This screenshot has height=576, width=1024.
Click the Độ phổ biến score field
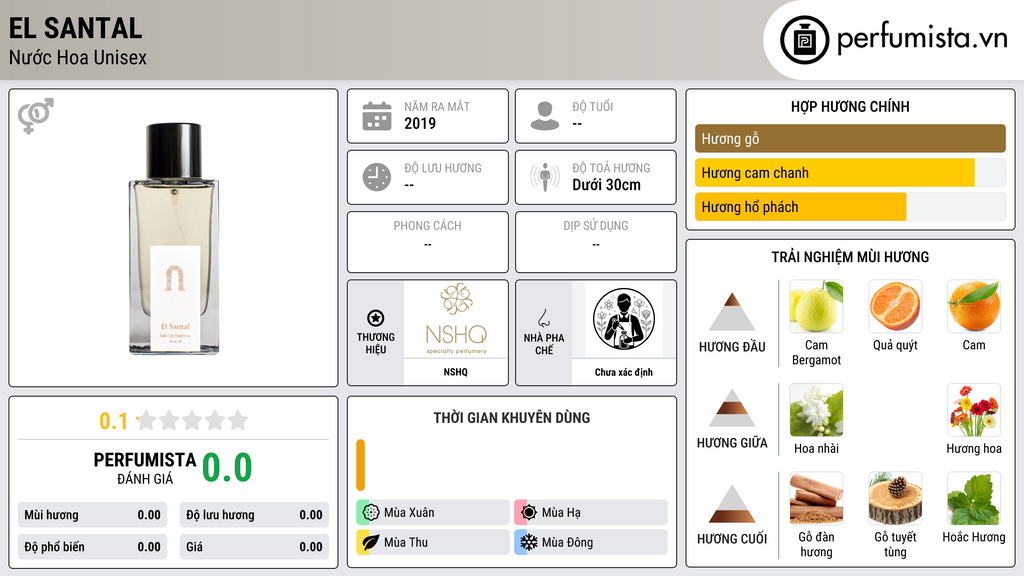point(93,547)
